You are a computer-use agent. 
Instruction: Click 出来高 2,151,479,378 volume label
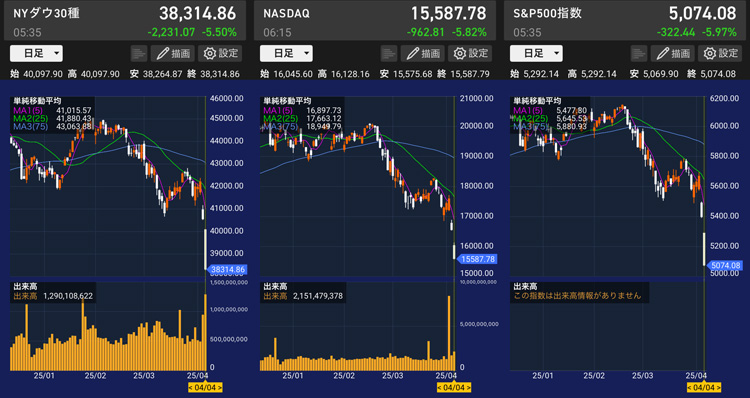302,296
